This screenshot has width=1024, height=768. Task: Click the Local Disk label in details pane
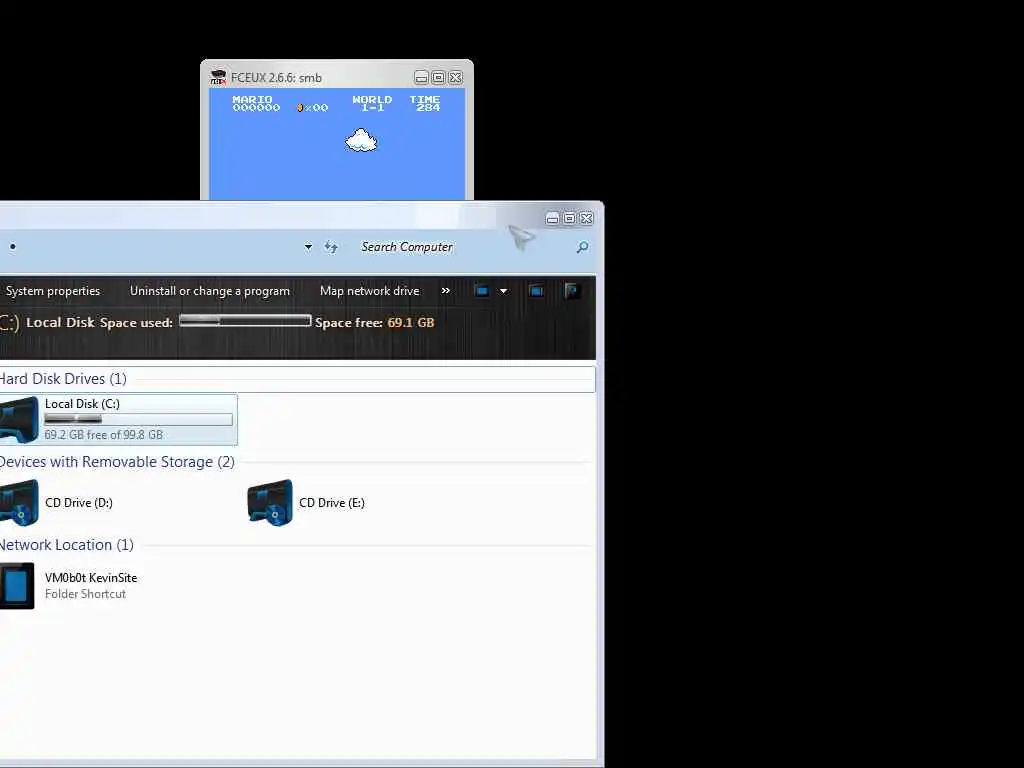(x=61, y=323)
